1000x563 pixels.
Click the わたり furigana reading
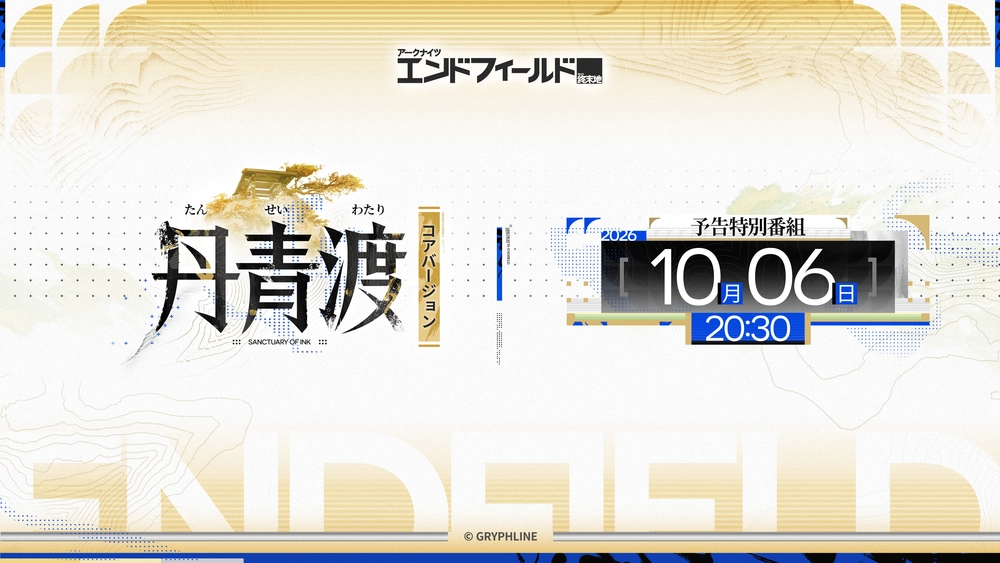click(368, 209)
